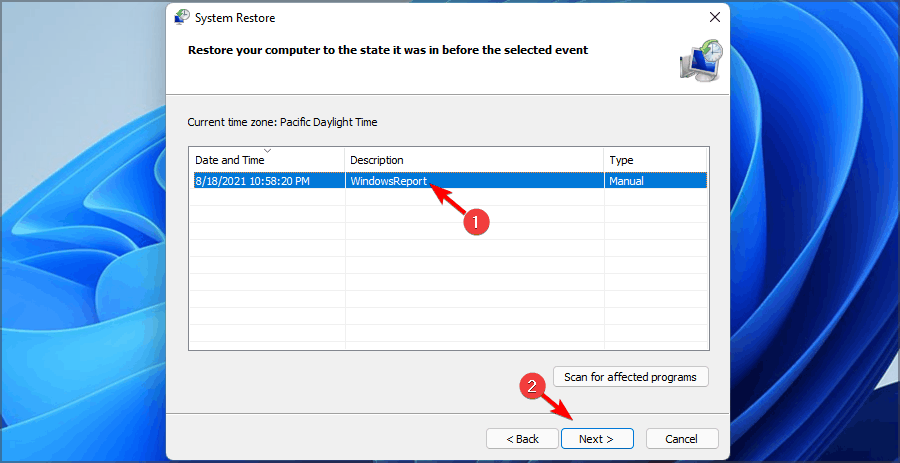This screenshot has width=900, height=463.
Task: Select the WindowsReport restore point description
Action: [388, 181]
